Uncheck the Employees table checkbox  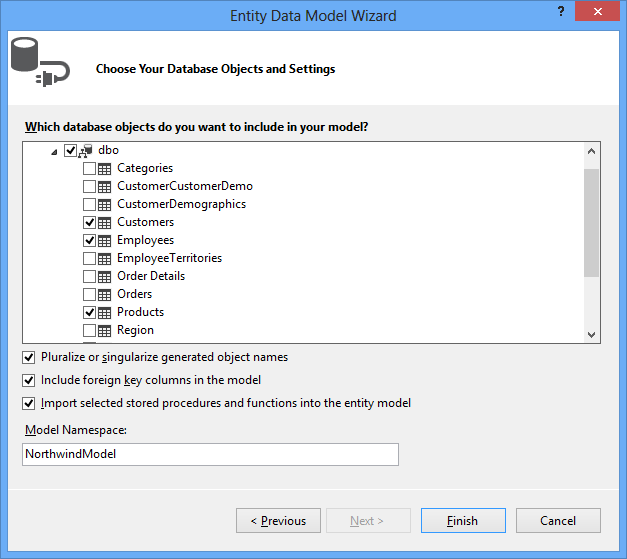90,240
